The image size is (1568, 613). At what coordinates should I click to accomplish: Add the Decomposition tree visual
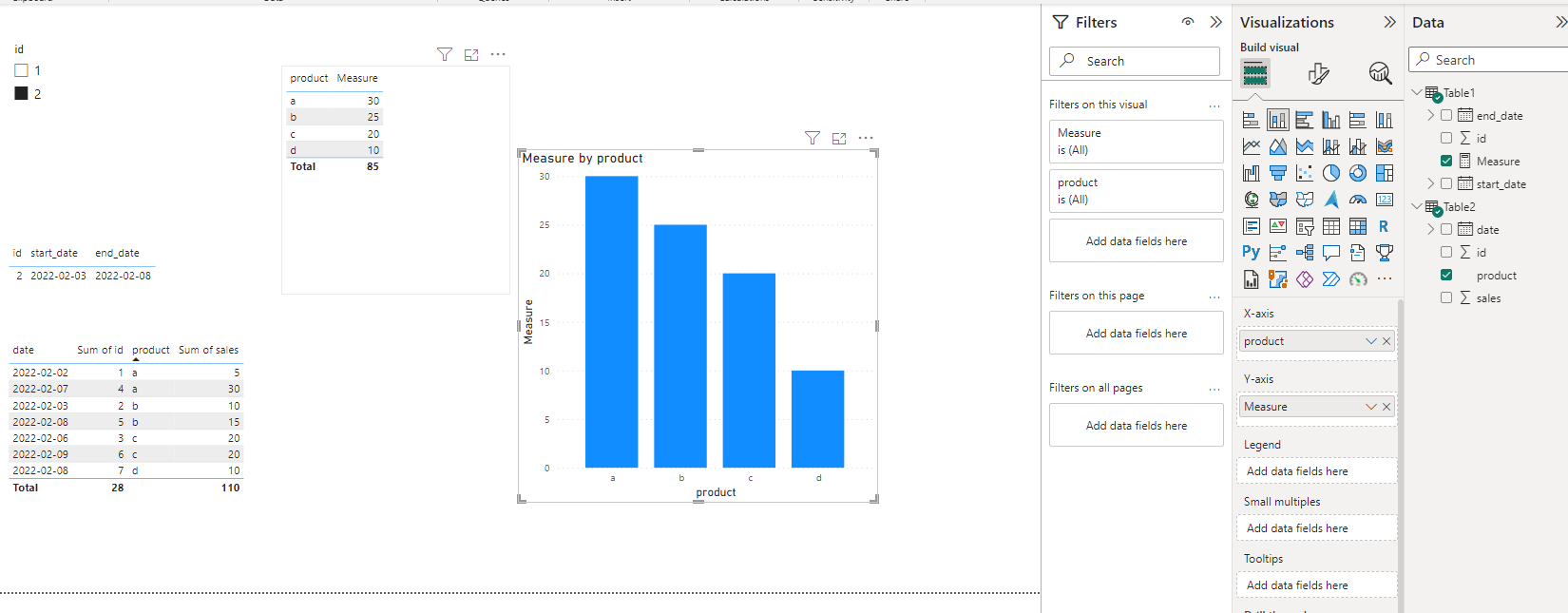point(1305,253)
